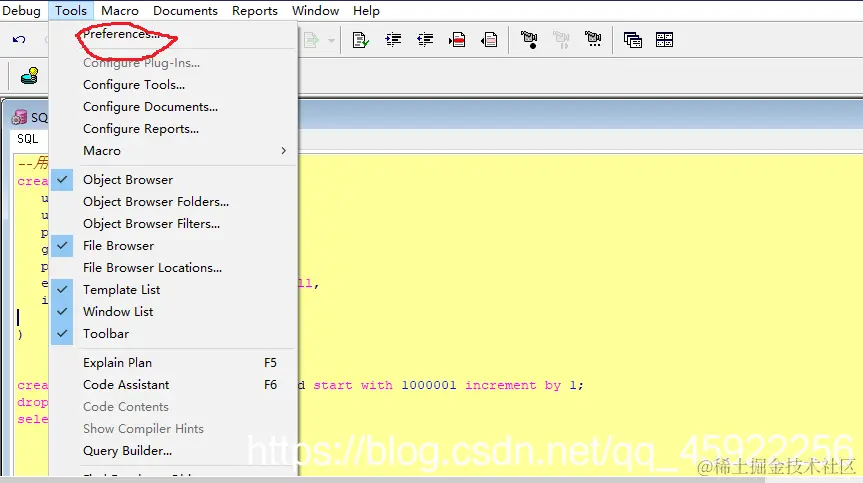Open the Reports menu
863x483 pixels.
pos(255,11)
